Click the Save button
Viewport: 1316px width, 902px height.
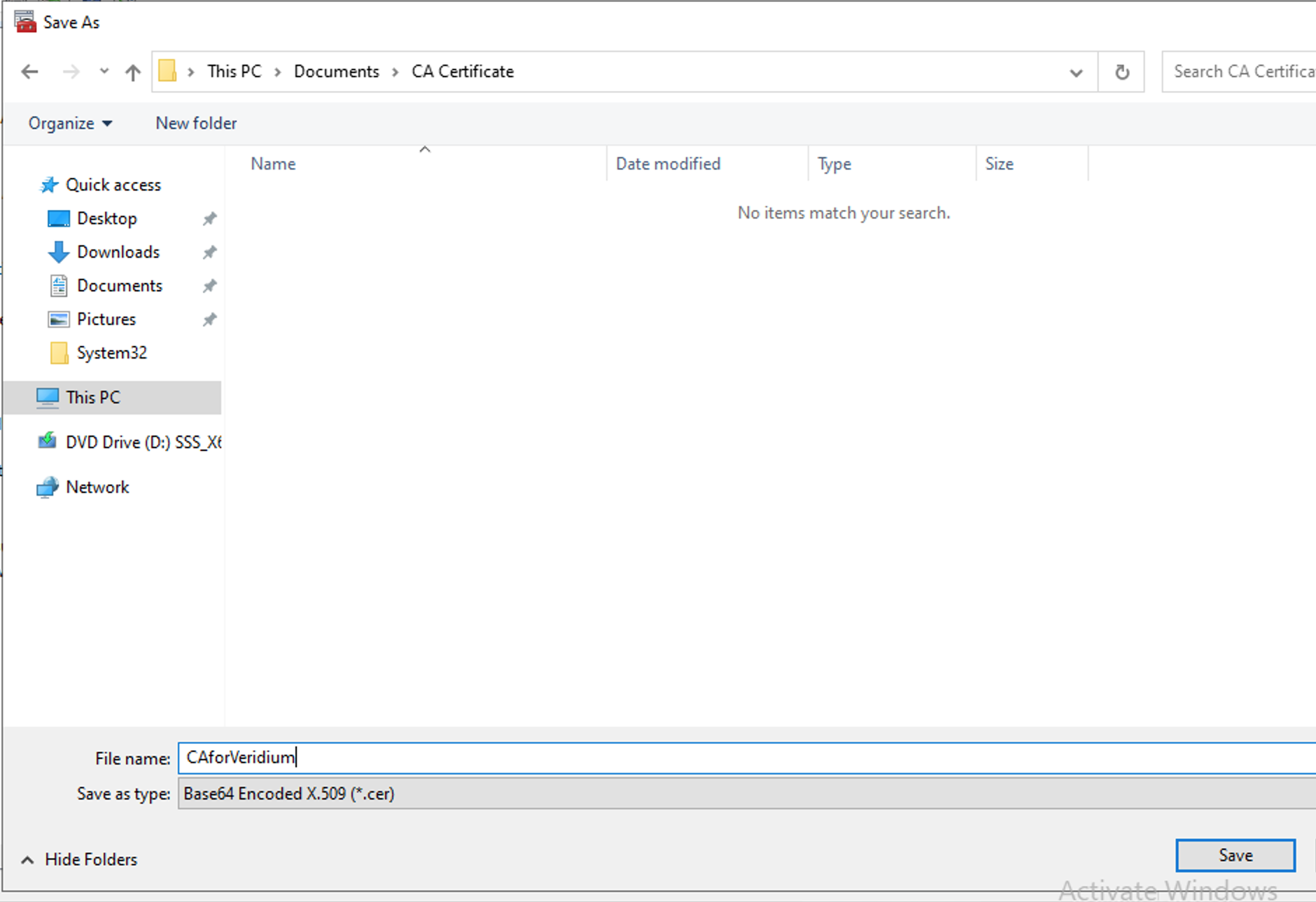(x=1235, y=855)
